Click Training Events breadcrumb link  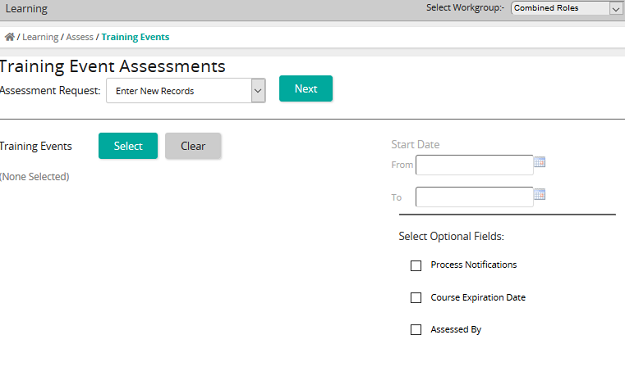click(136, 37)
